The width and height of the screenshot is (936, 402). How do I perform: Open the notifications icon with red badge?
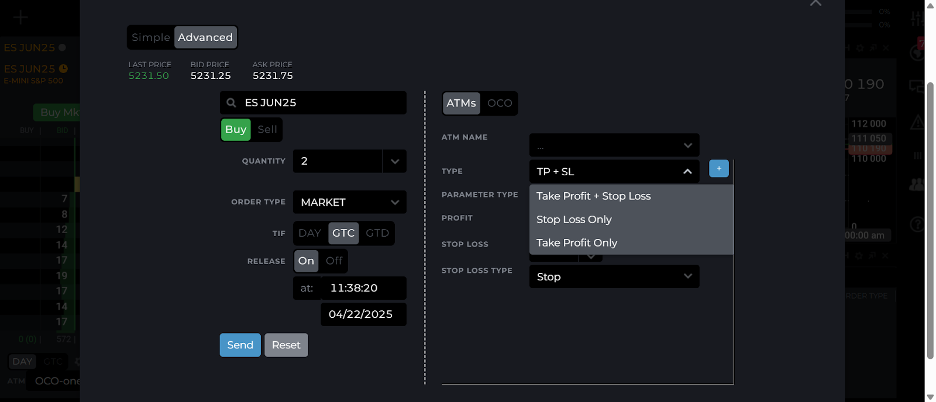pyautogui.click(x=916, y=52)
